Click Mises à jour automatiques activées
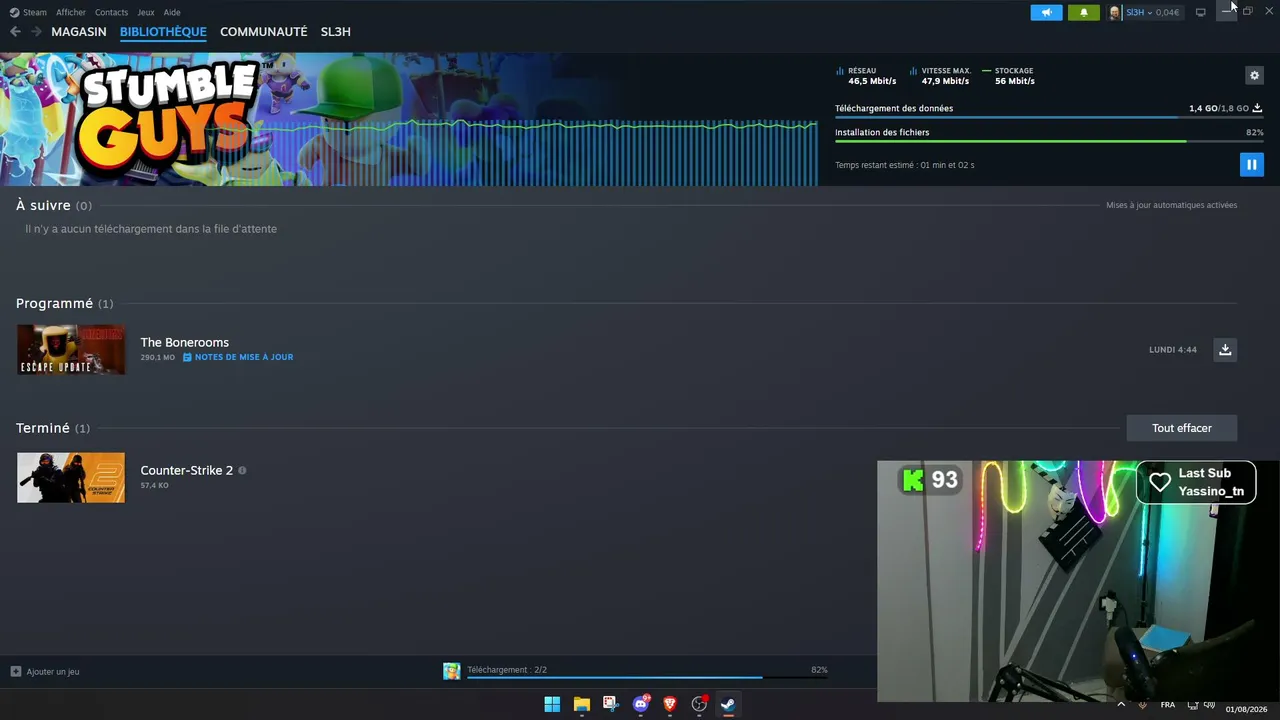Viewport: 1280px width, 720px height. [x=1171, y=205]
